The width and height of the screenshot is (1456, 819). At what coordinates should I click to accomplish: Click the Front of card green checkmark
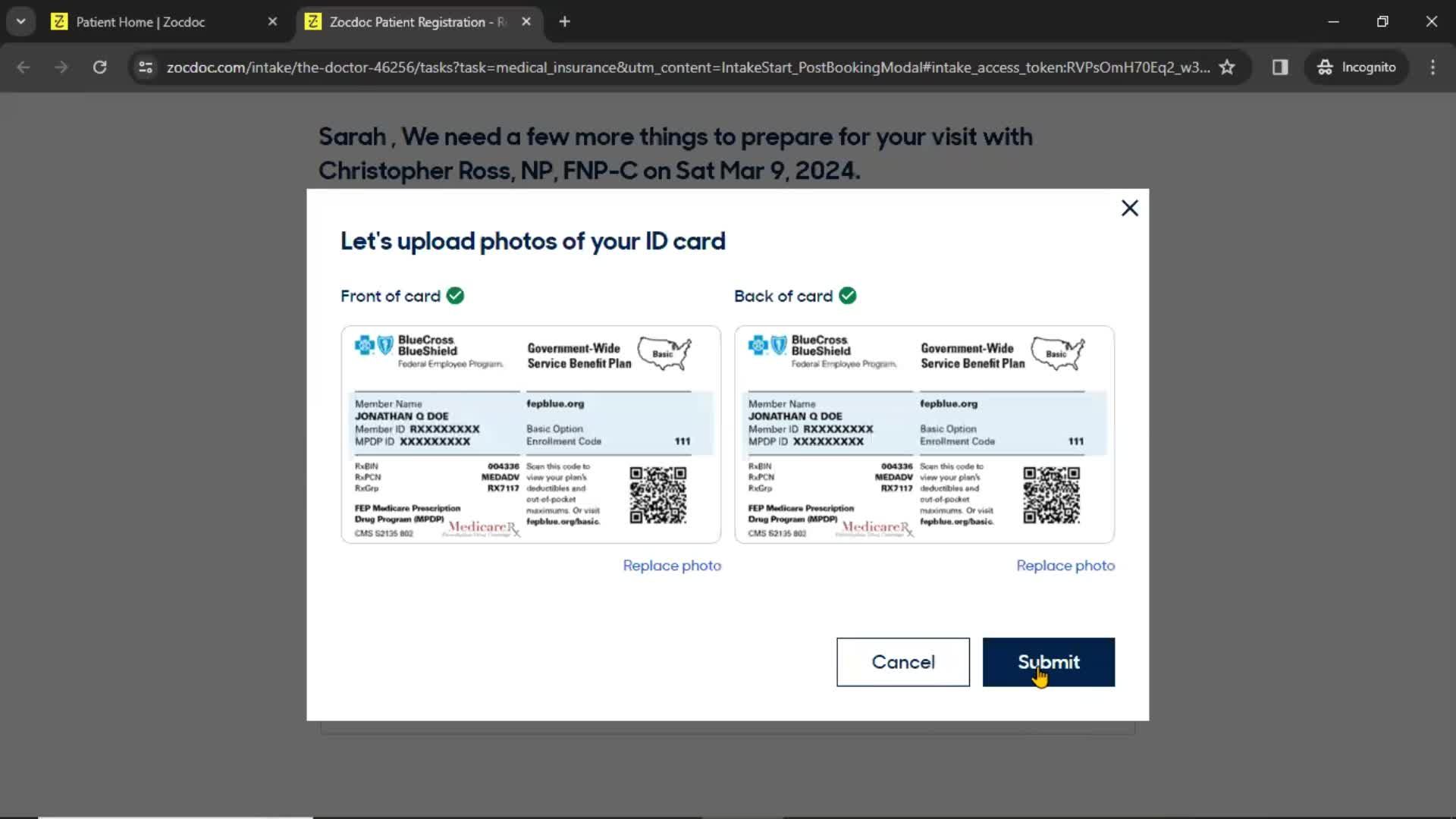[455, 296]
